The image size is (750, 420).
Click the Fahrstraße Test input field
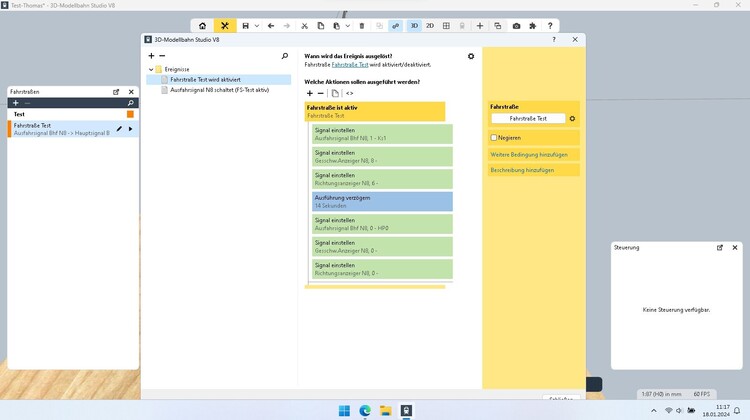click(528, 119)
